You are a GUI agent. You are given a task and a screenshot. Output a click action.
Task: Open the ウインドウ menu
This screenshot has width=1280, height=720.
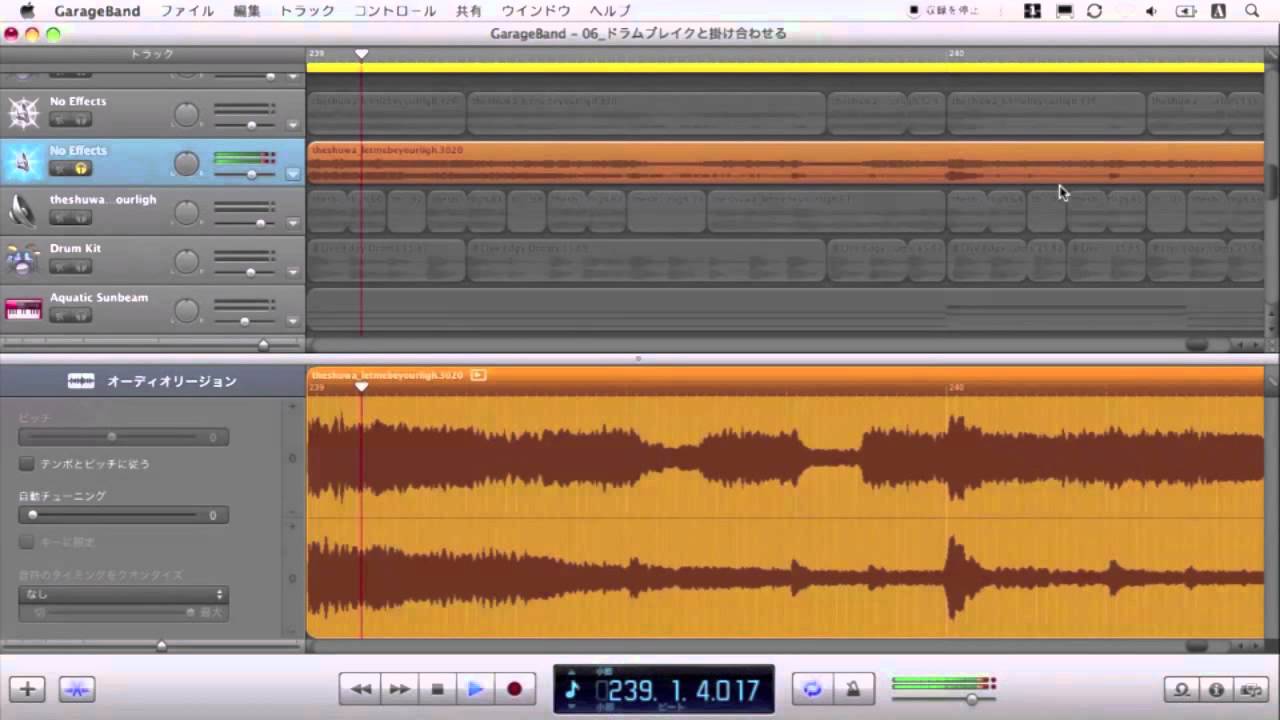(536, 11)
